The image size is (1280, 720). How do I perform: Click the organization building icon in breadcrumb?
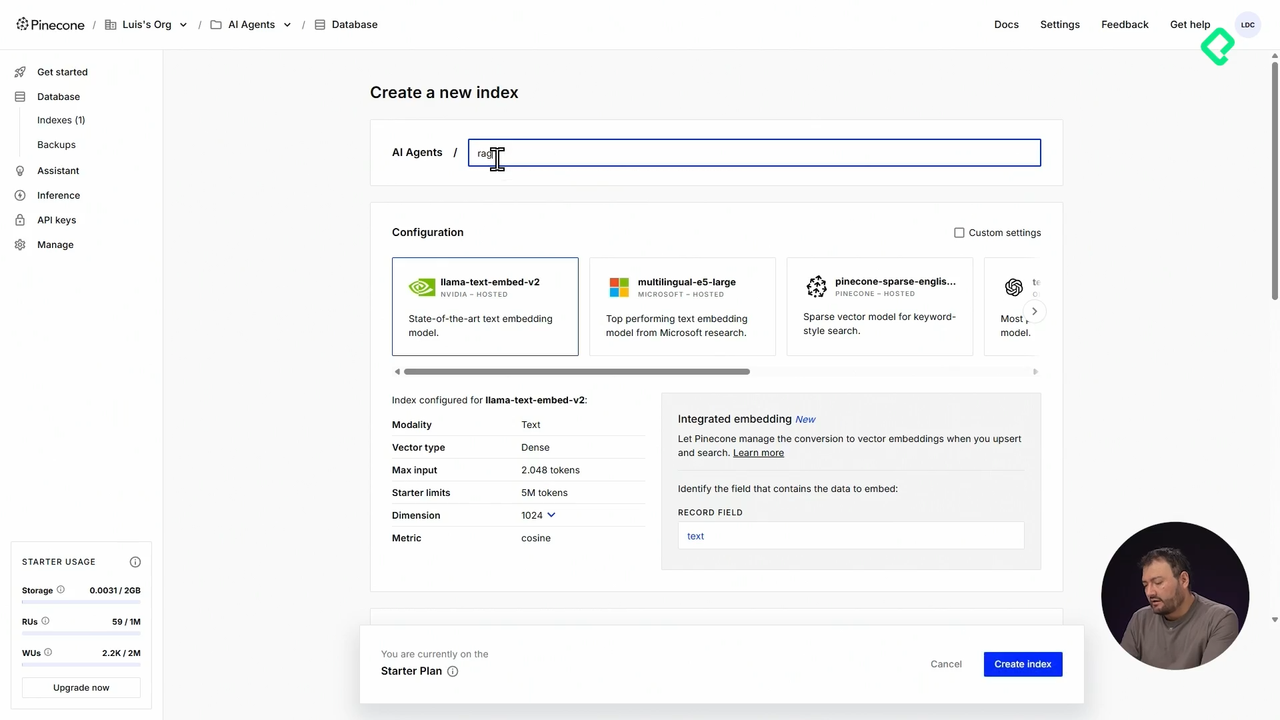pyautogui.click(x=110, y=25)
